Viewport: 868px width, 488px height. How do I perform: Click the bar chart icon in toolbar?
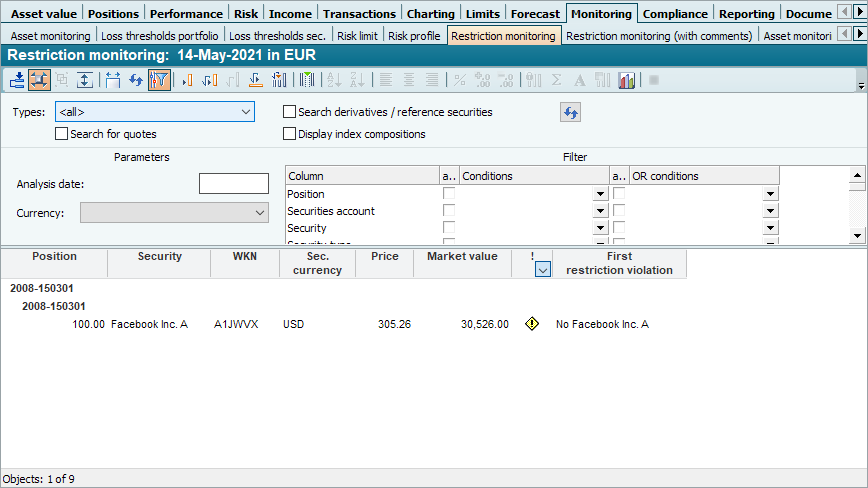click(627, 80)
